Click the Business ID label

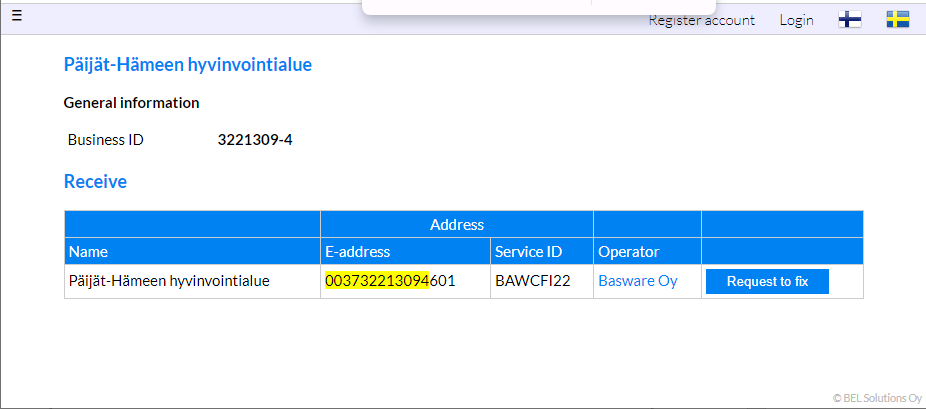pos(106,140)
